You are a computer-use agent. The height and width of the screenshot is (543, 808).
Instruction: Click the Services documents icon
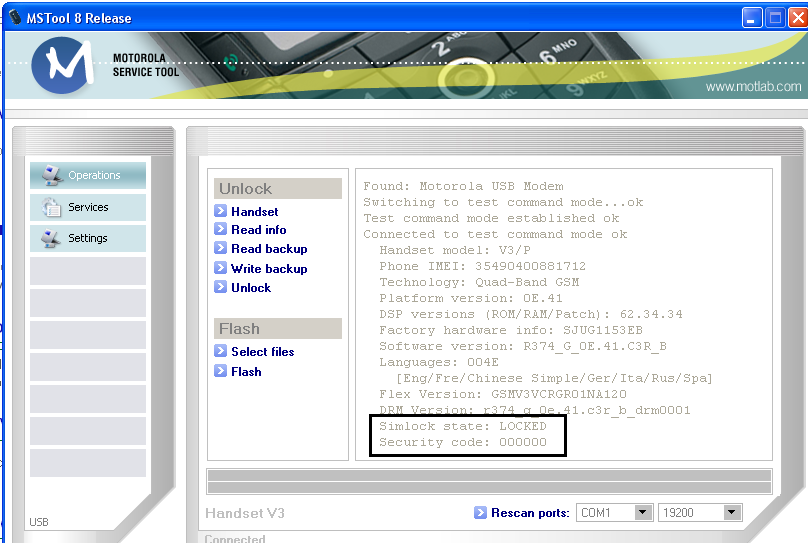[x=52, y=207]
